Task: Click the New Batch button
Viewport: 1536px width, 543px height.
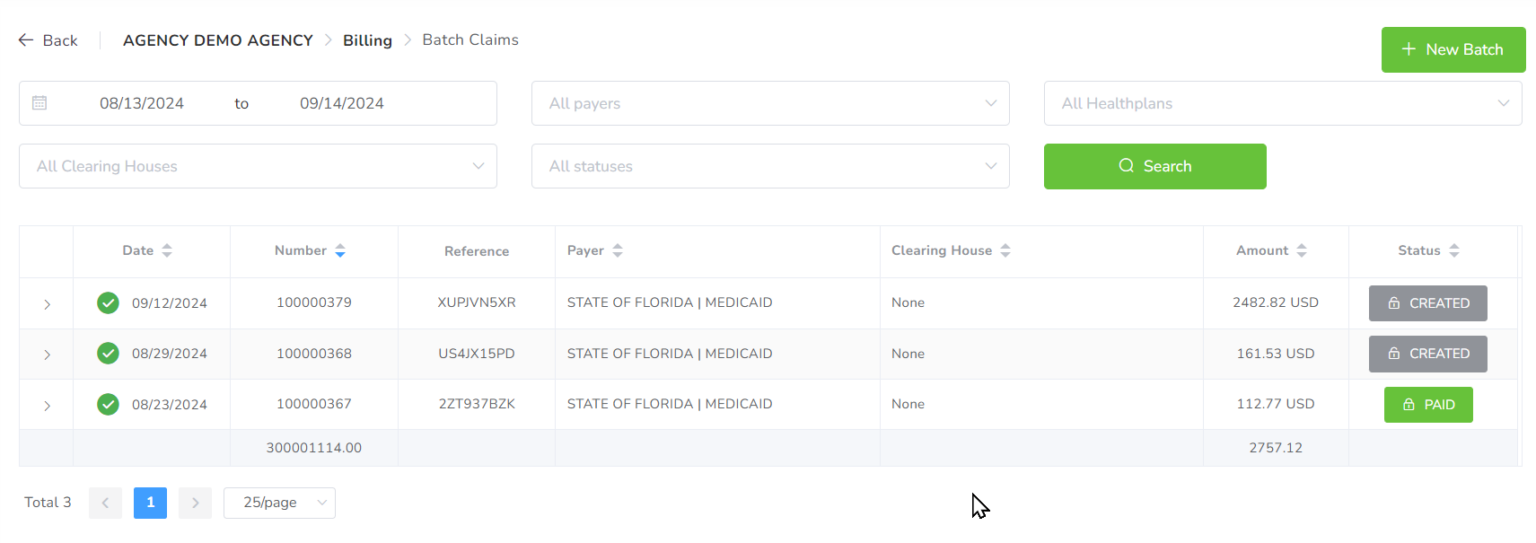Action: click(1453, 49)
